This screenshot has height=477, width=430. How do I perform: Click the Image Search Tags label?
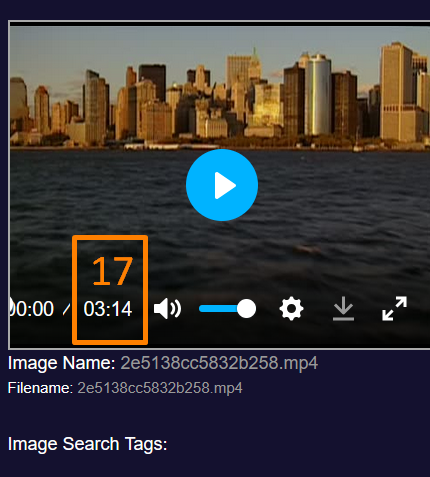pyautogui.click(x=87, y=444)
